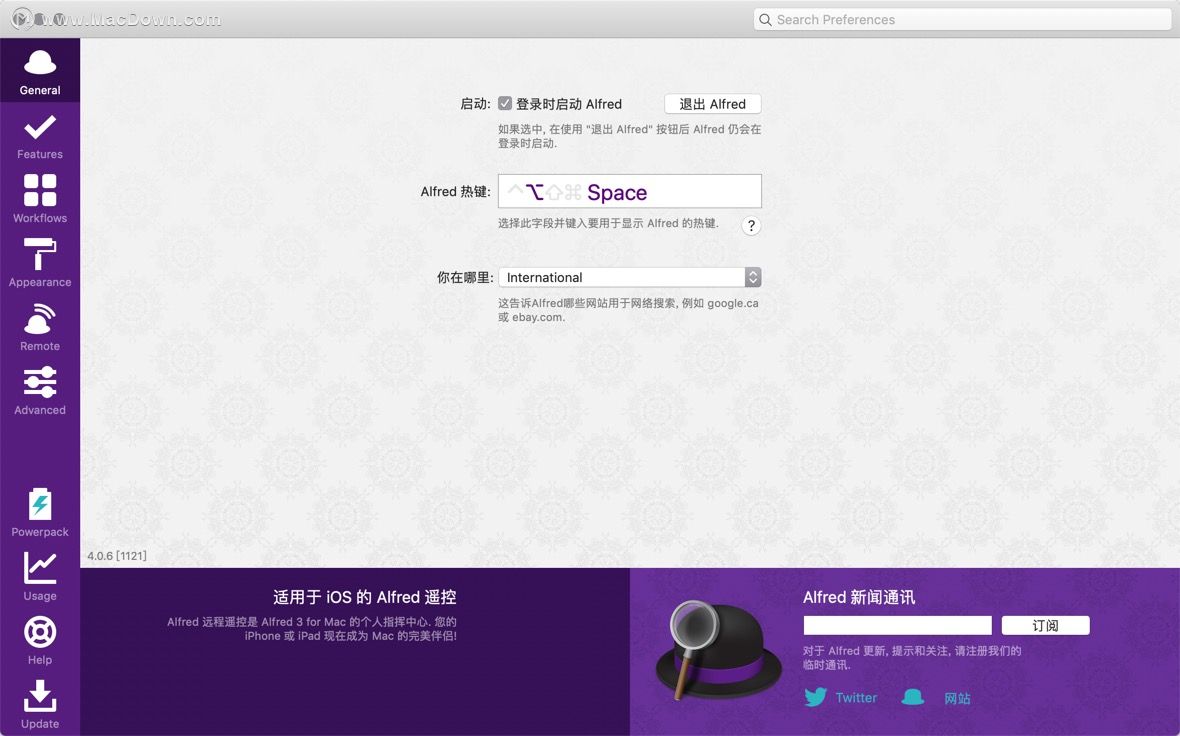Click the Alfred bowler hat logo
The width and height of the screenshot is (1180, 736).
pyautogui.click(x=719, y=649)
